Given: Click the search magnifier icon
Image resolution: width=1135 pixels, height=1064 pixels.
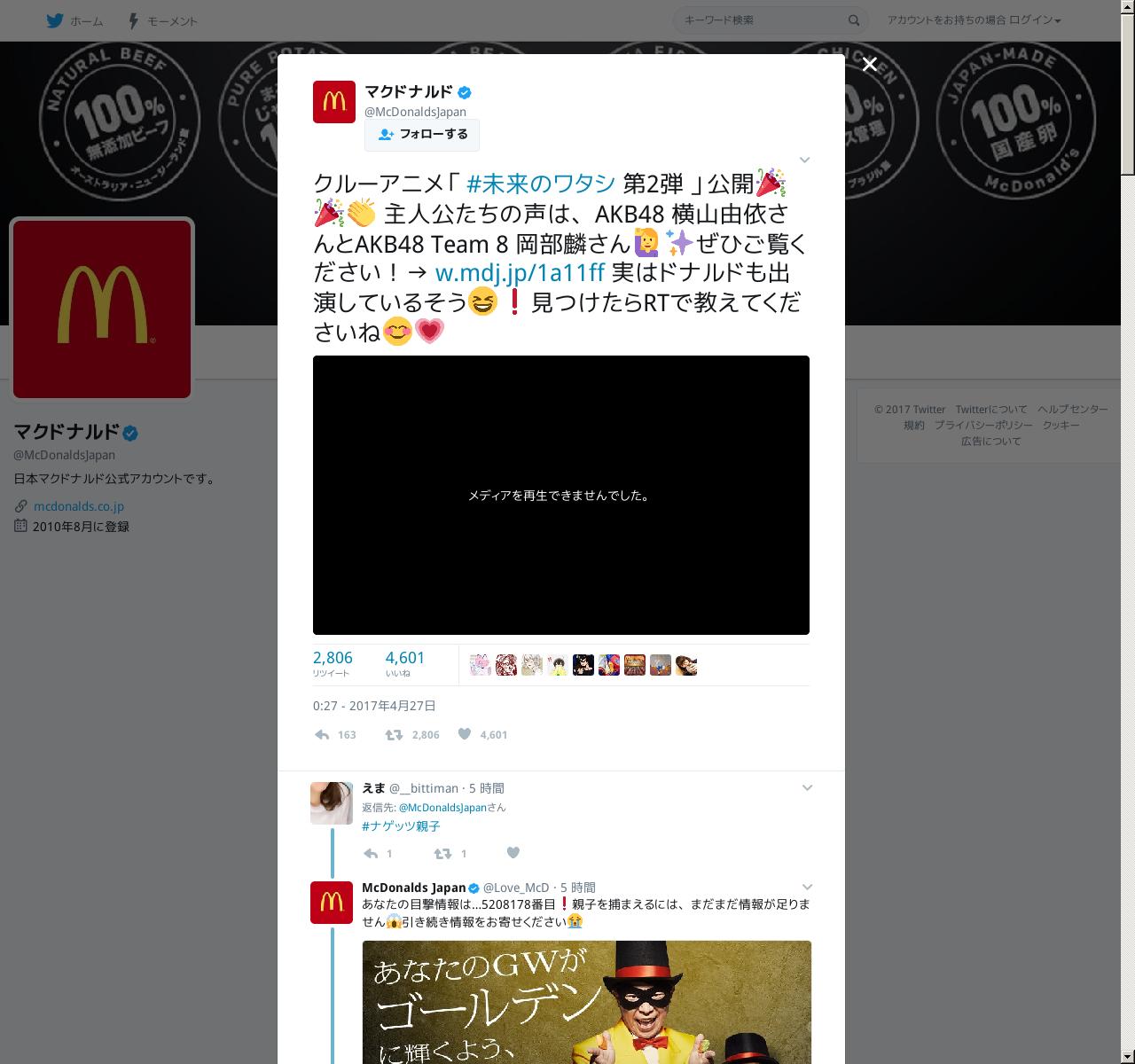Looking at the screenshot, I should pyautogui.click(x=854, y=20).
